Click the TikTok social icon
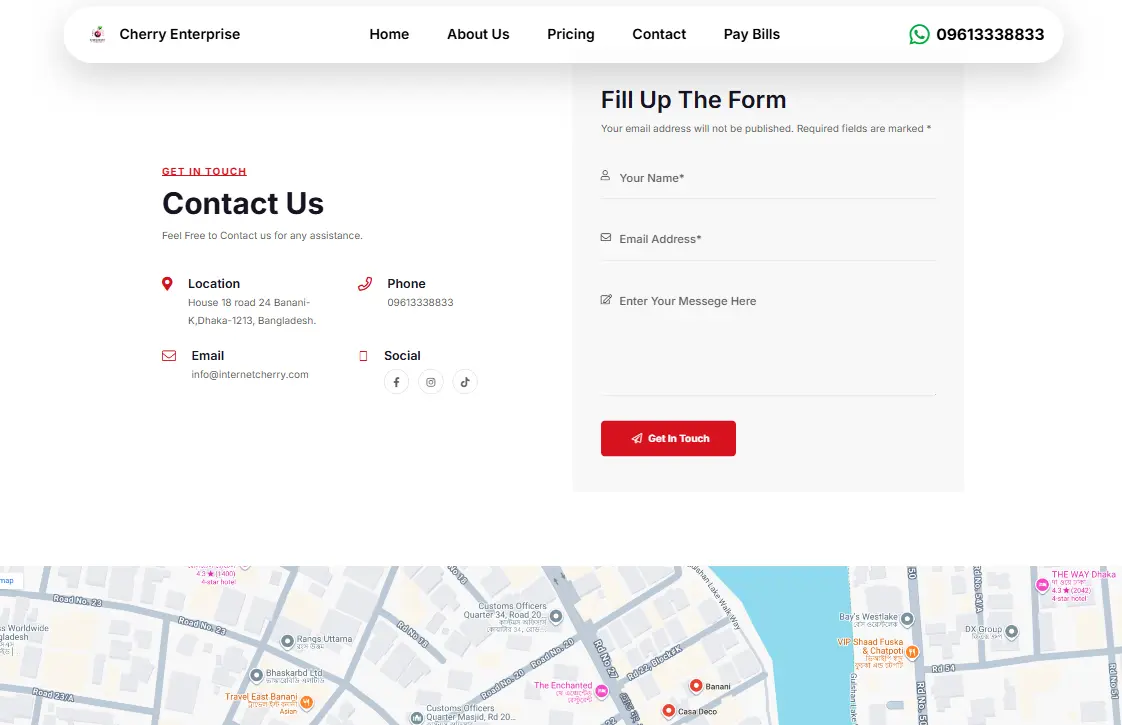 464,381
